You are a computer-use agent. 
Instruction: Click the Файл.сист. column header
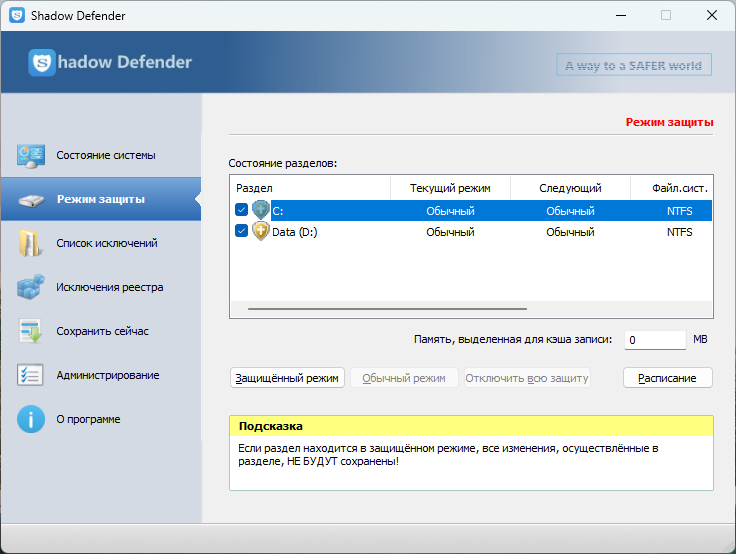coord(672,188)
